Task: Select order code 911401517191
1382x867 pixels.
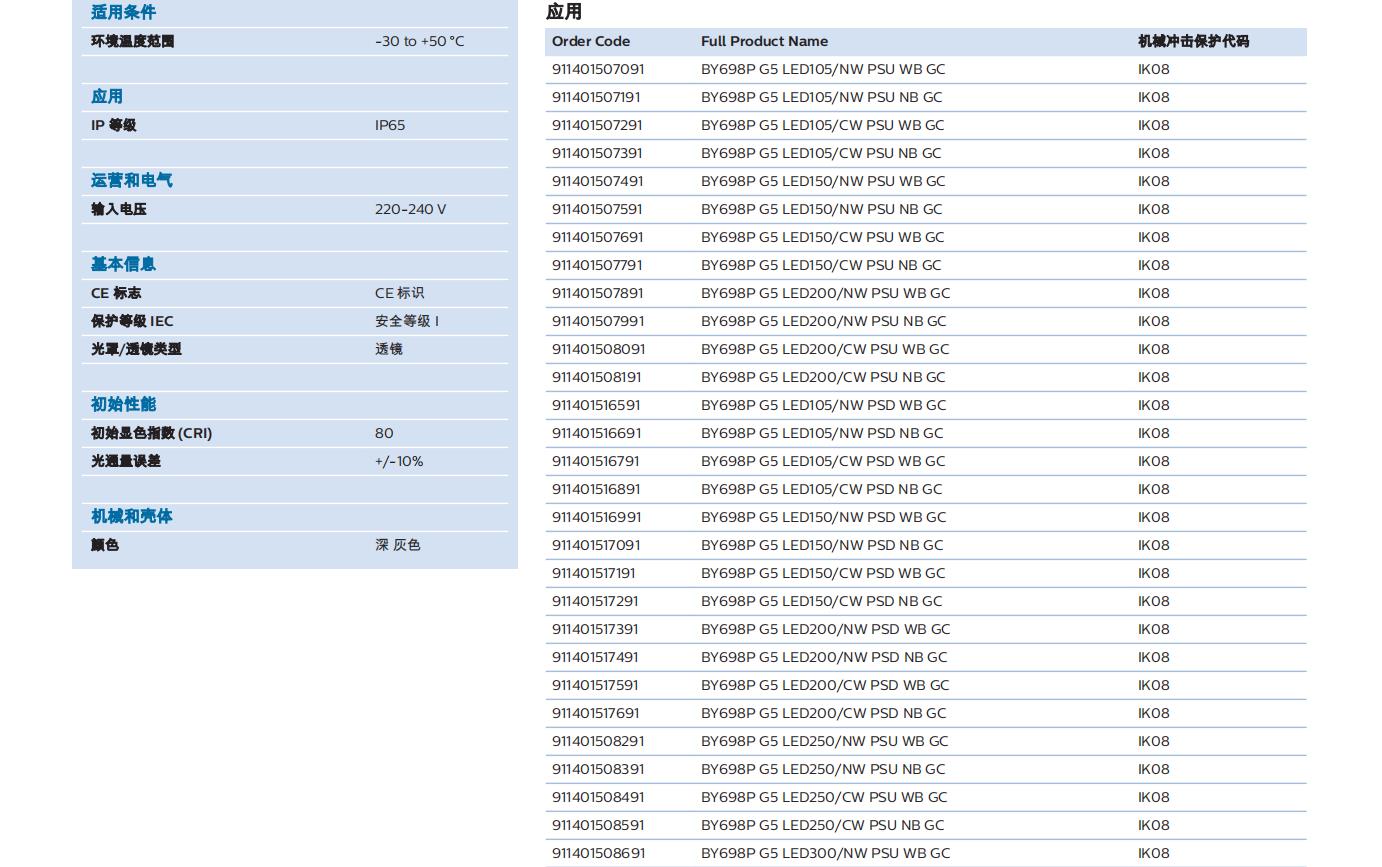Action: coord(594,573)
